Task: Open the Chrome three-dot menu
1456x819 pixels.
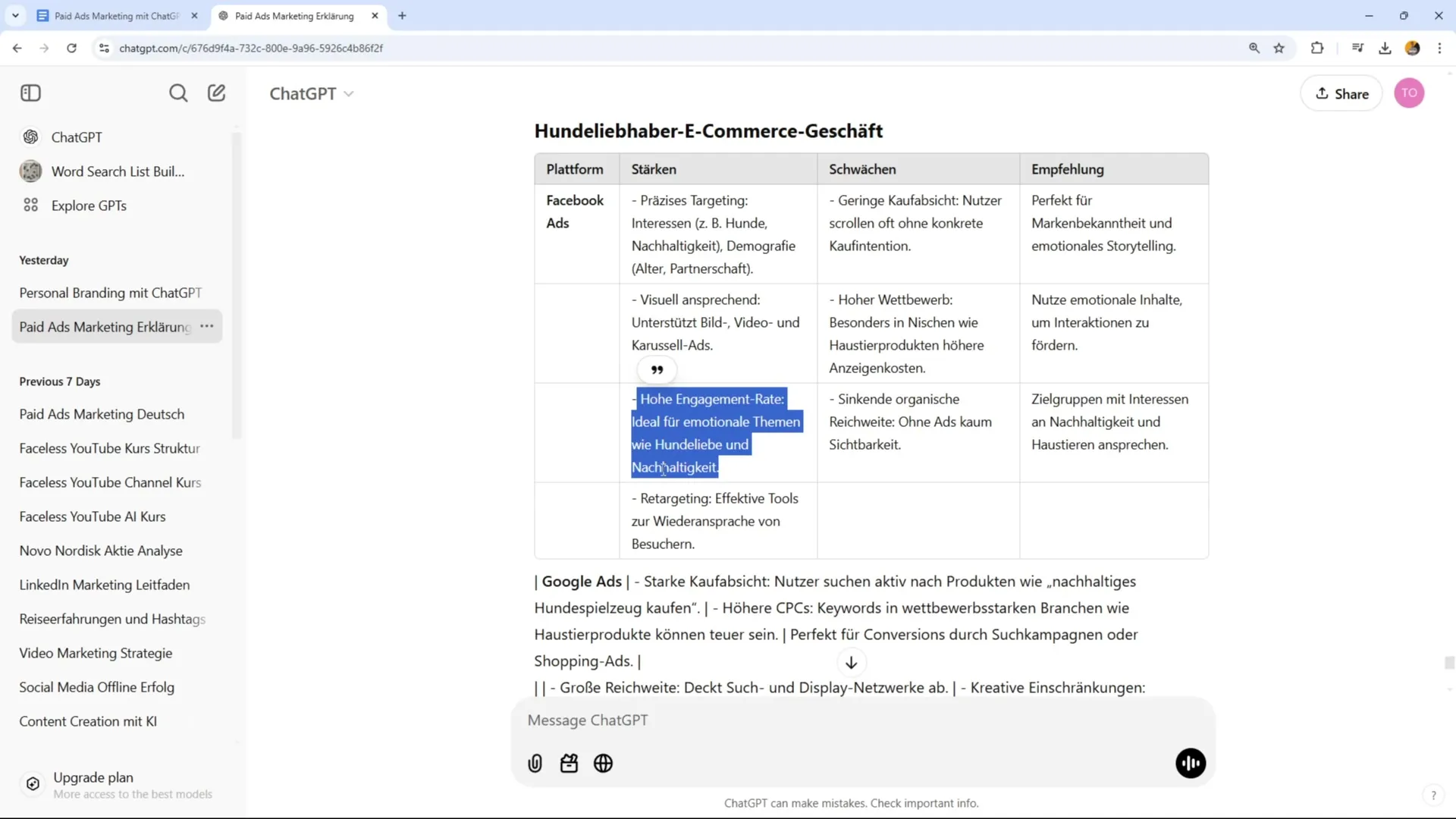Action: (x=1439, y=48)
